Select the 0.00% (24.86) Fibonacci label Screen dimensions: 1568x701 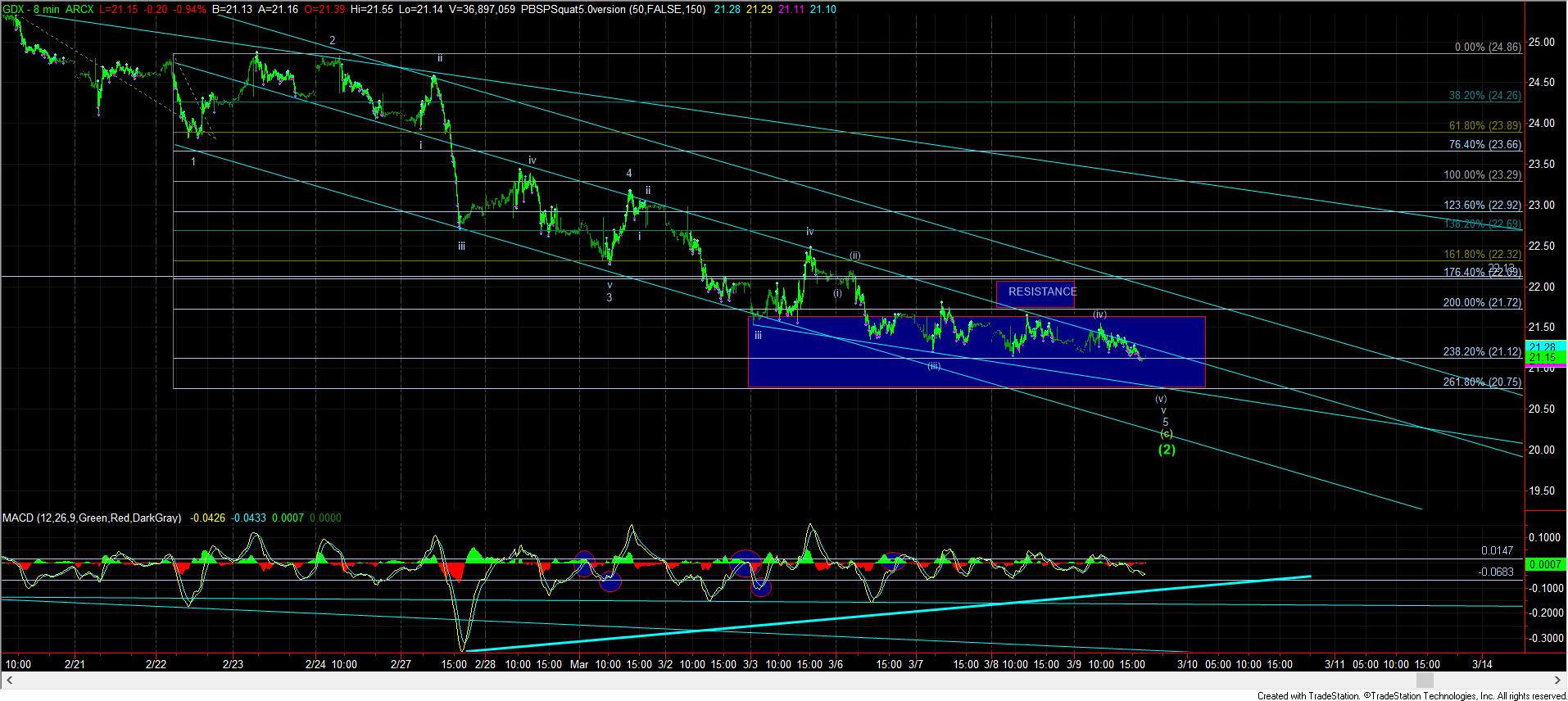coord(1488,47)
